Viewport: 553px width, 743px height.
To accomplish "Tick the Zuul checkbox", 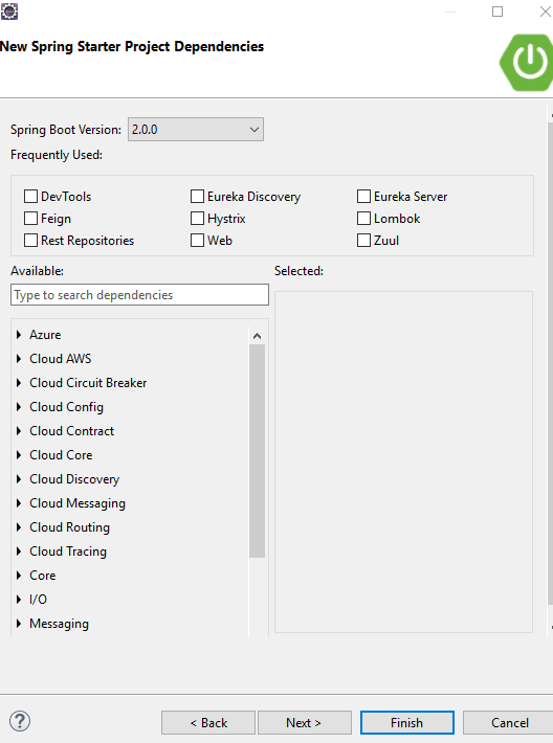I will coord(363,240).
